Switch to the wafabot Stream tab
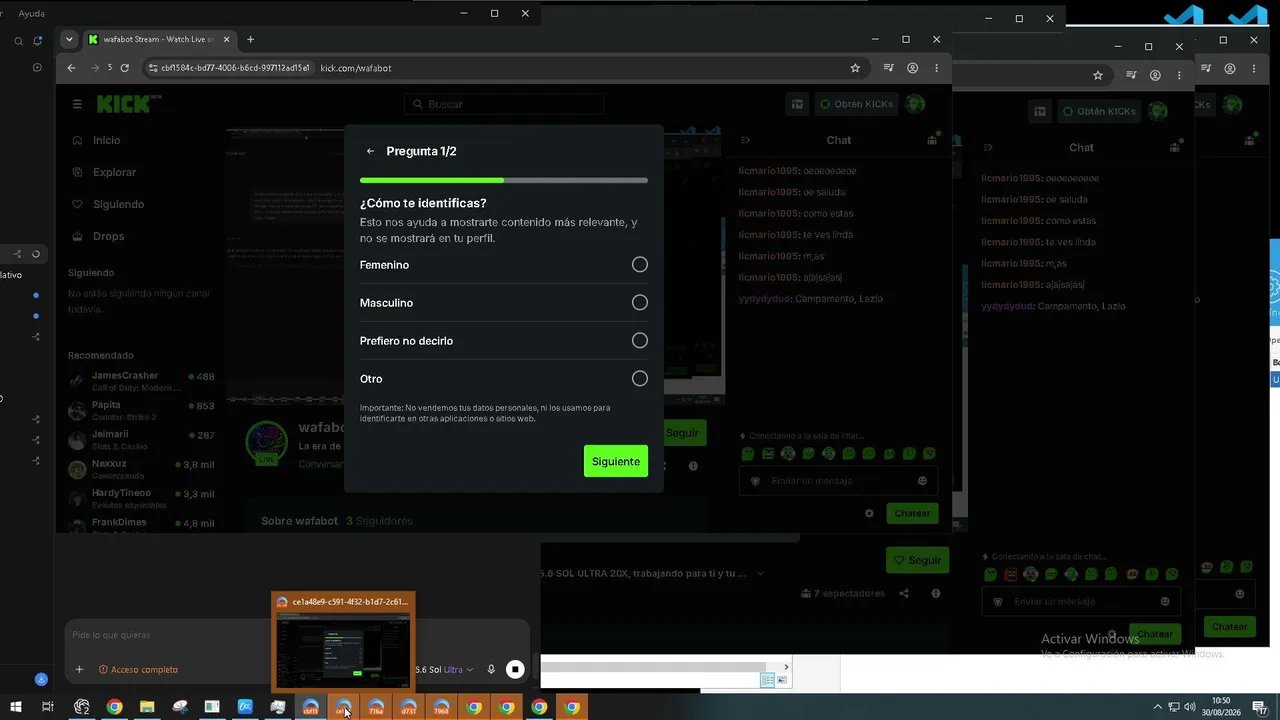1280x720 pixels. point(160,40)
